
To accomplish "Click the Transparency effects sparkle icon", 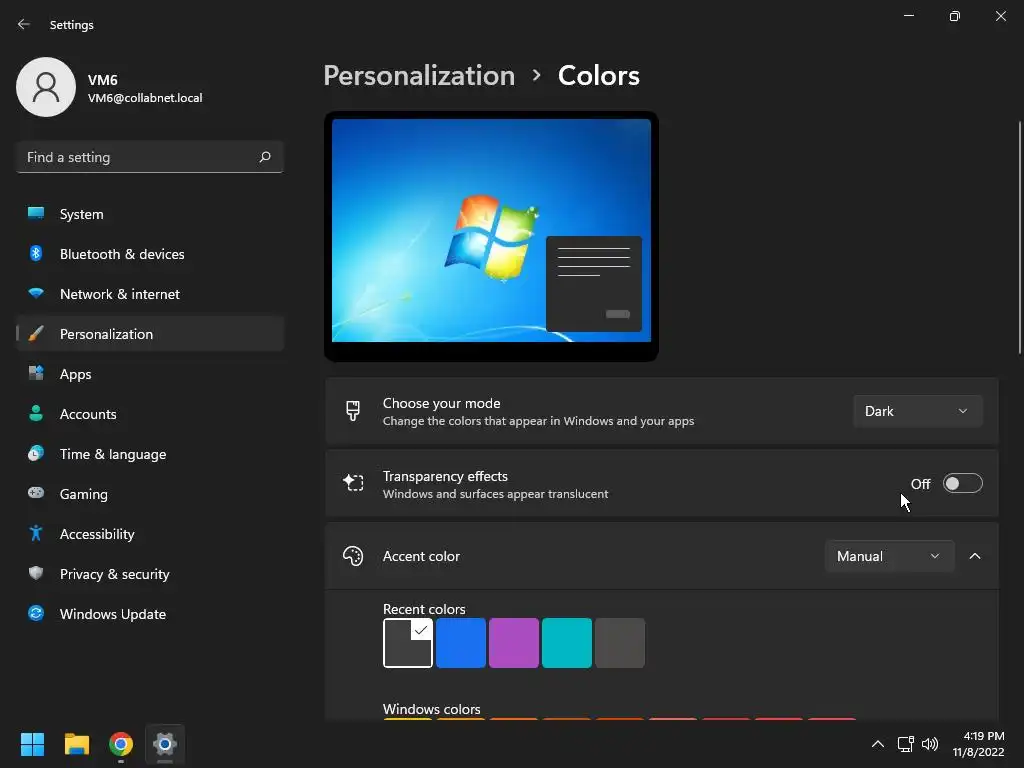I will (x=353, y=483).
